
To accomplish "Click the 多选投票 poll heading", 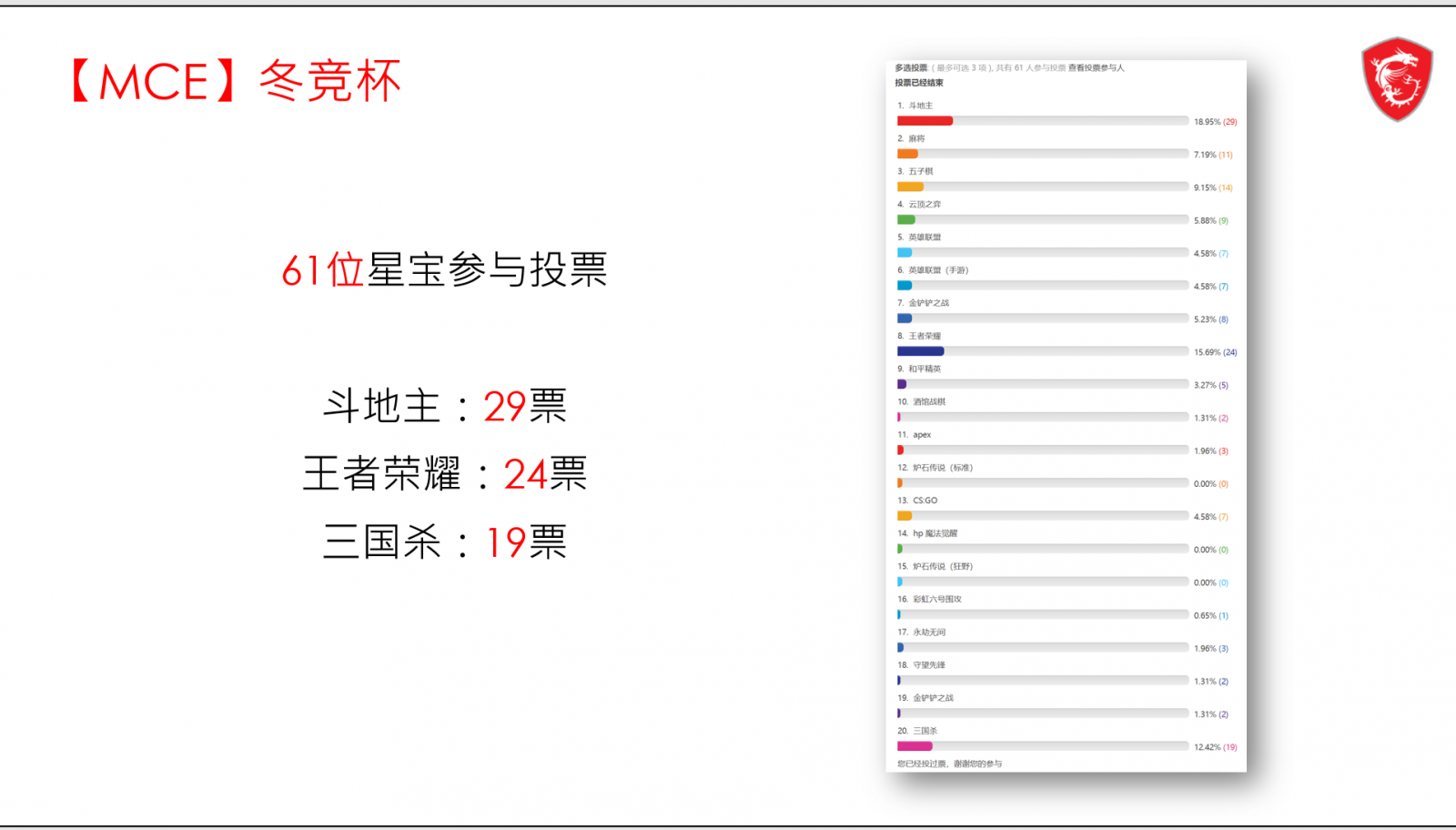I will click(911, 68).
